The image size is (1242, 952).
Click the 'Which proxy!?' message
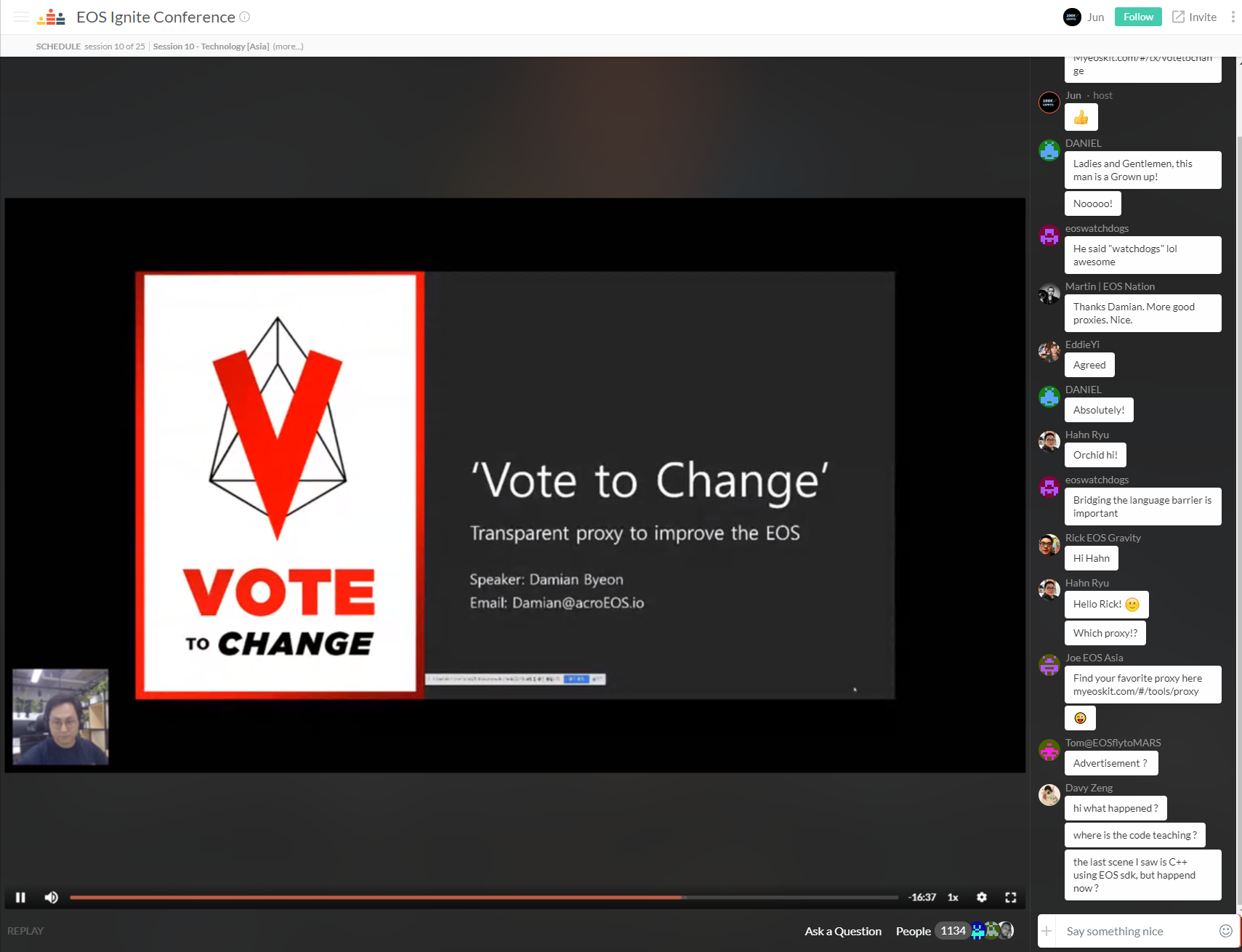pyautogui.click(x=1105, y=633)
